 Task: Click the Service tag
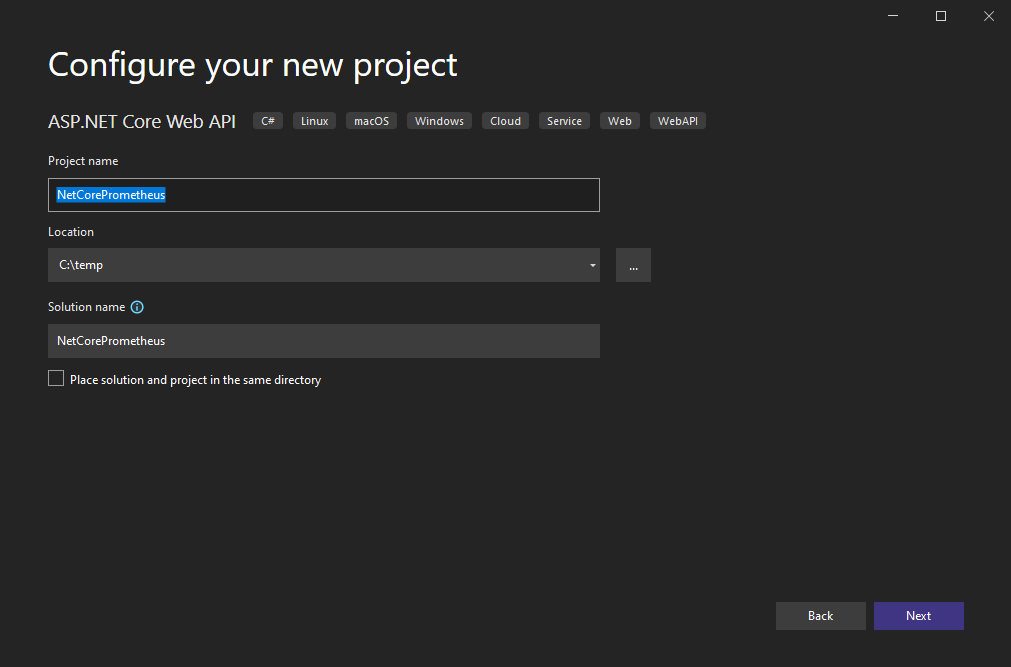coord(564,121)
